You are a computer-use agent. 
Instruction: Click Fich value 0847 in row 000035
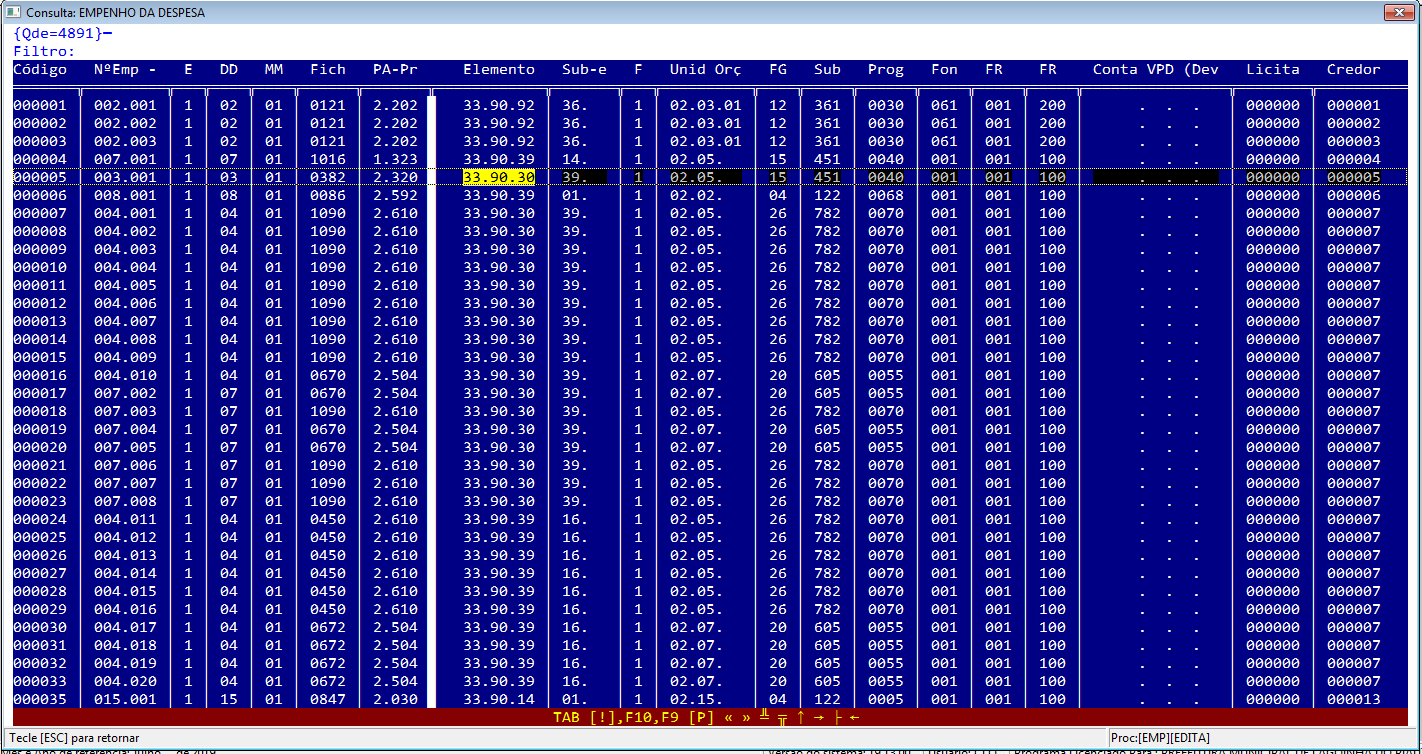tap(328, 700)
